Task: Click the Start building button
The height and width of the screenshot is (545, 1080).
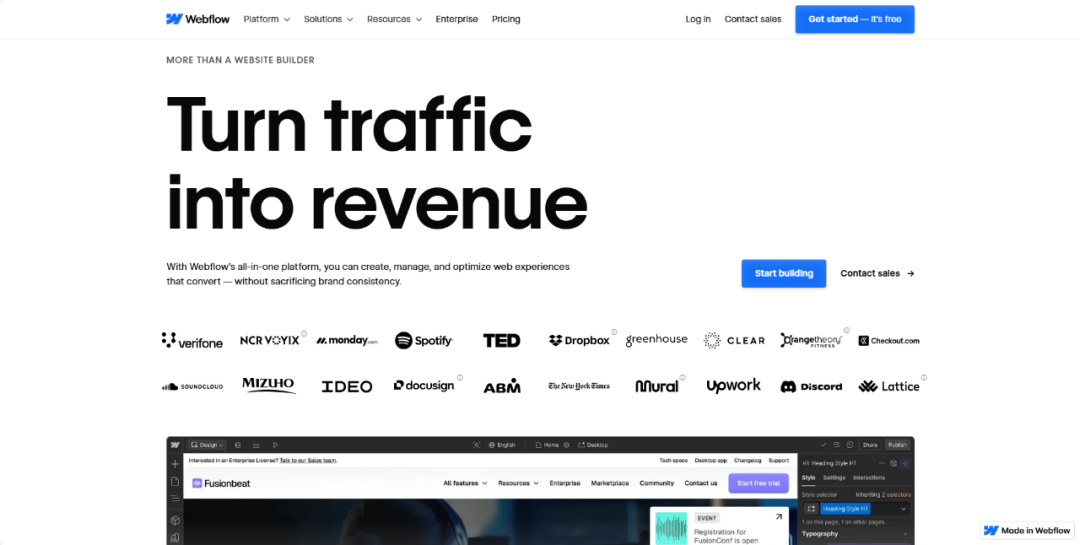Action: (x=784, y=274)
